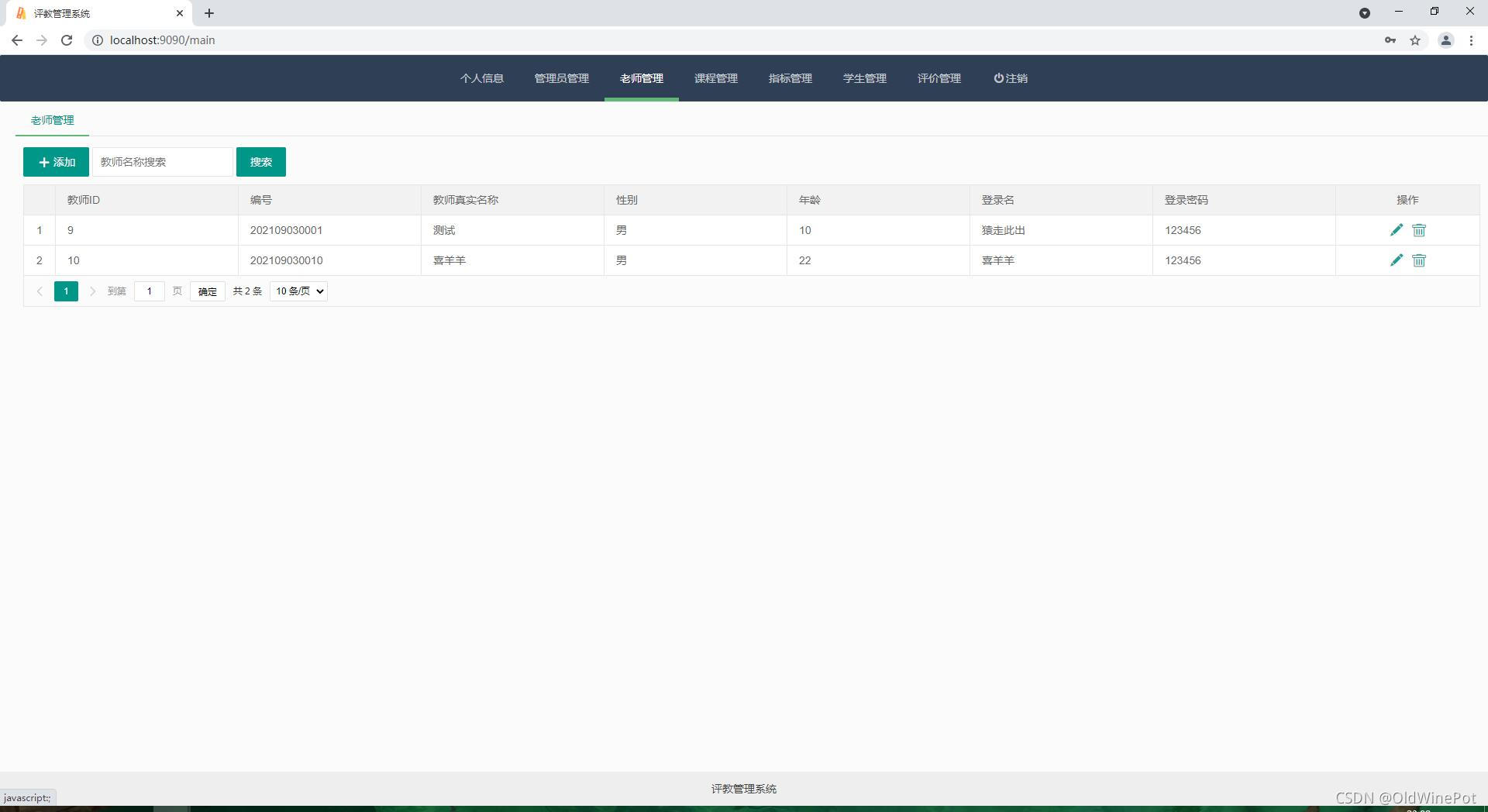Reload the current page

pos(67,40)
